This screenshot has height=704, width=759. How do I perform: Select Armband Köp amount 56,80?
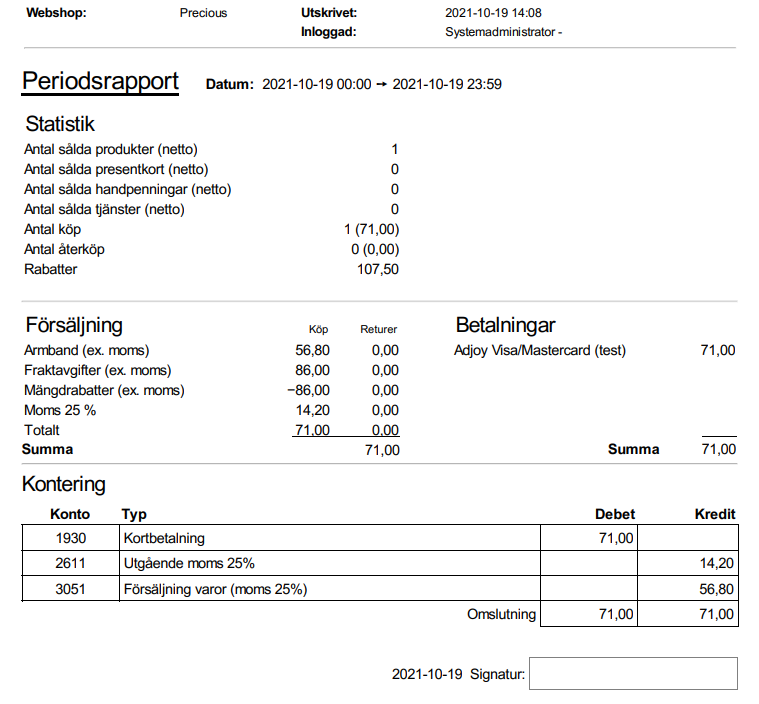pyautogui.click(x=313, y=351)
